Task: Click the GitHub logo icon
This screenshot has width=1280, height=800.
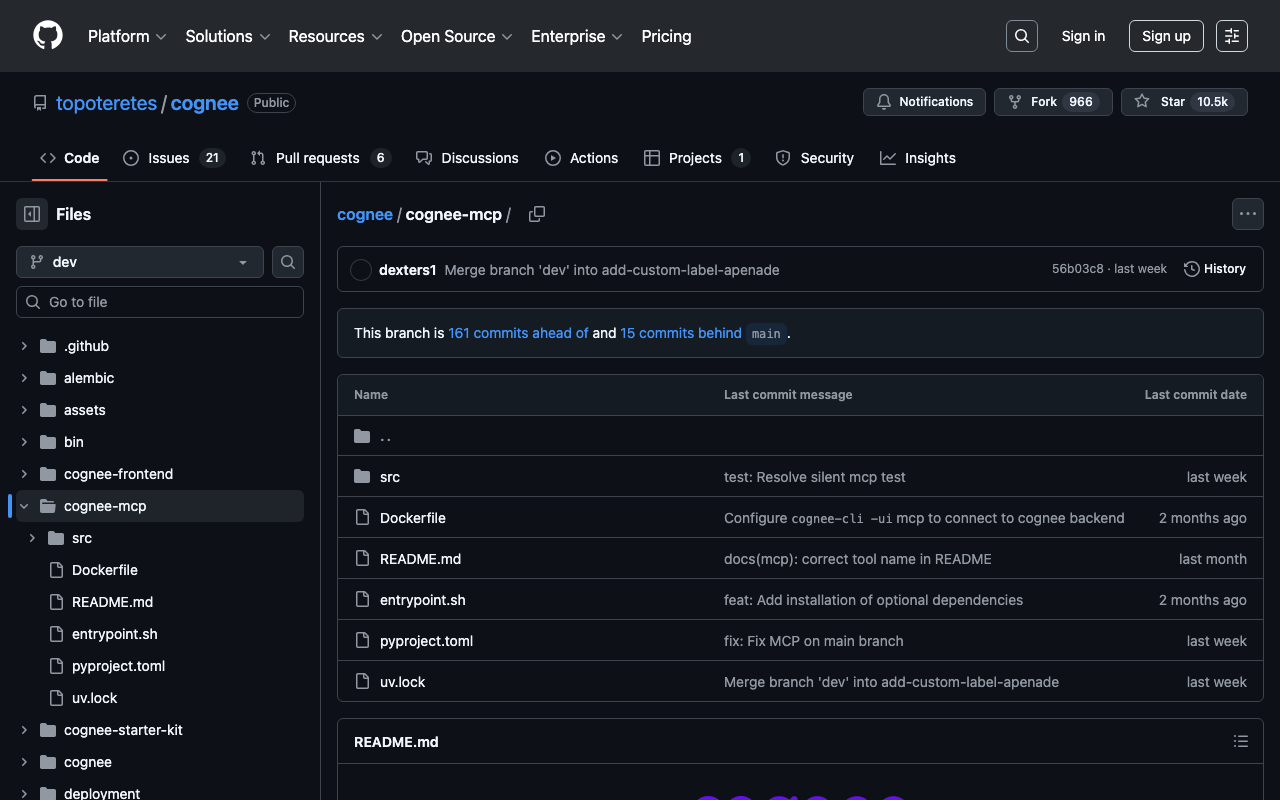Action: pos(48,36)
